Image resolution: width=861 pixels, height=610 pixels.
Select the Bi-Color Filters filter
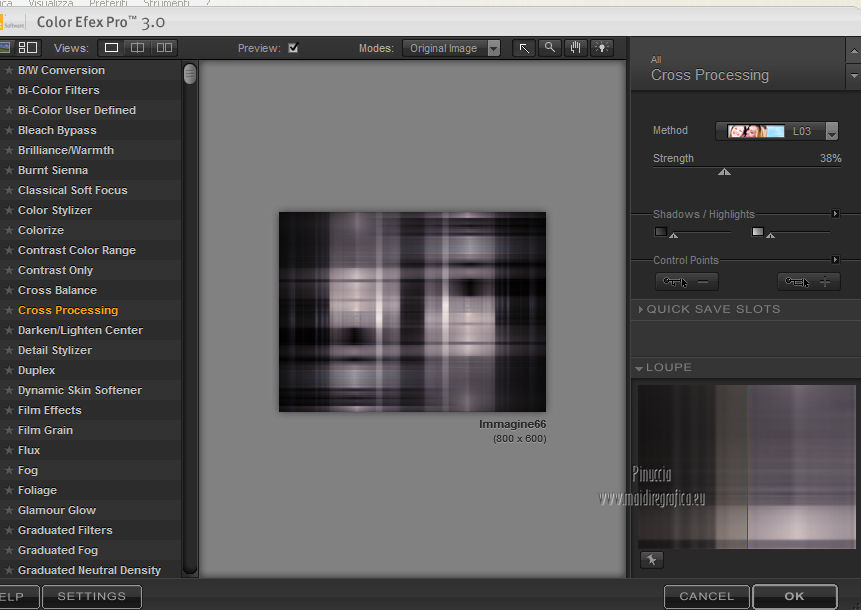(59, 90)
